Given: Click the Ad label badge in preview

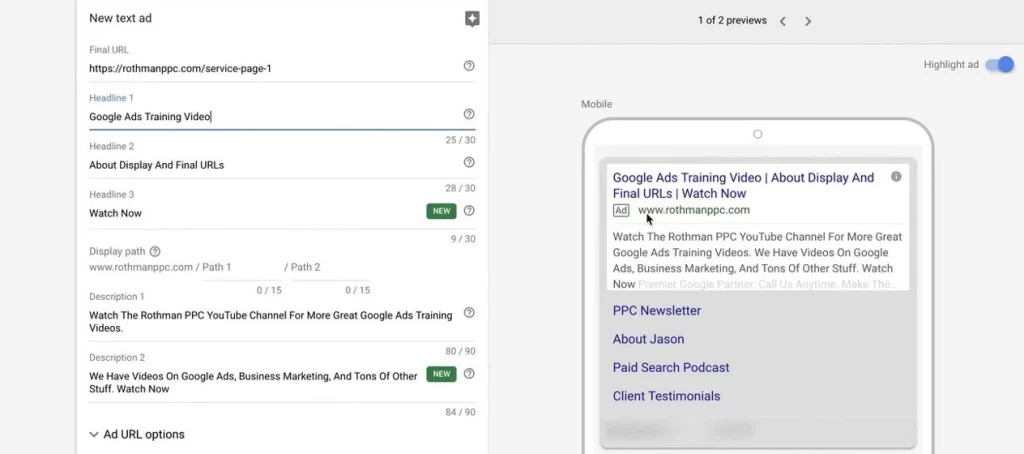Looking at the screenshot, I should pos(620,210).
